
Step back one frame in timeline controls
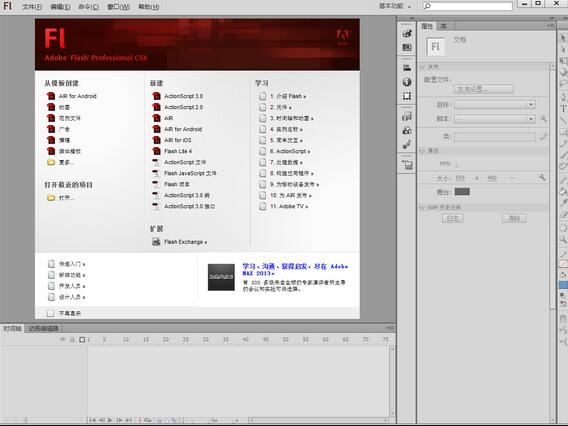pyautogui.click(x=102, y=420)
